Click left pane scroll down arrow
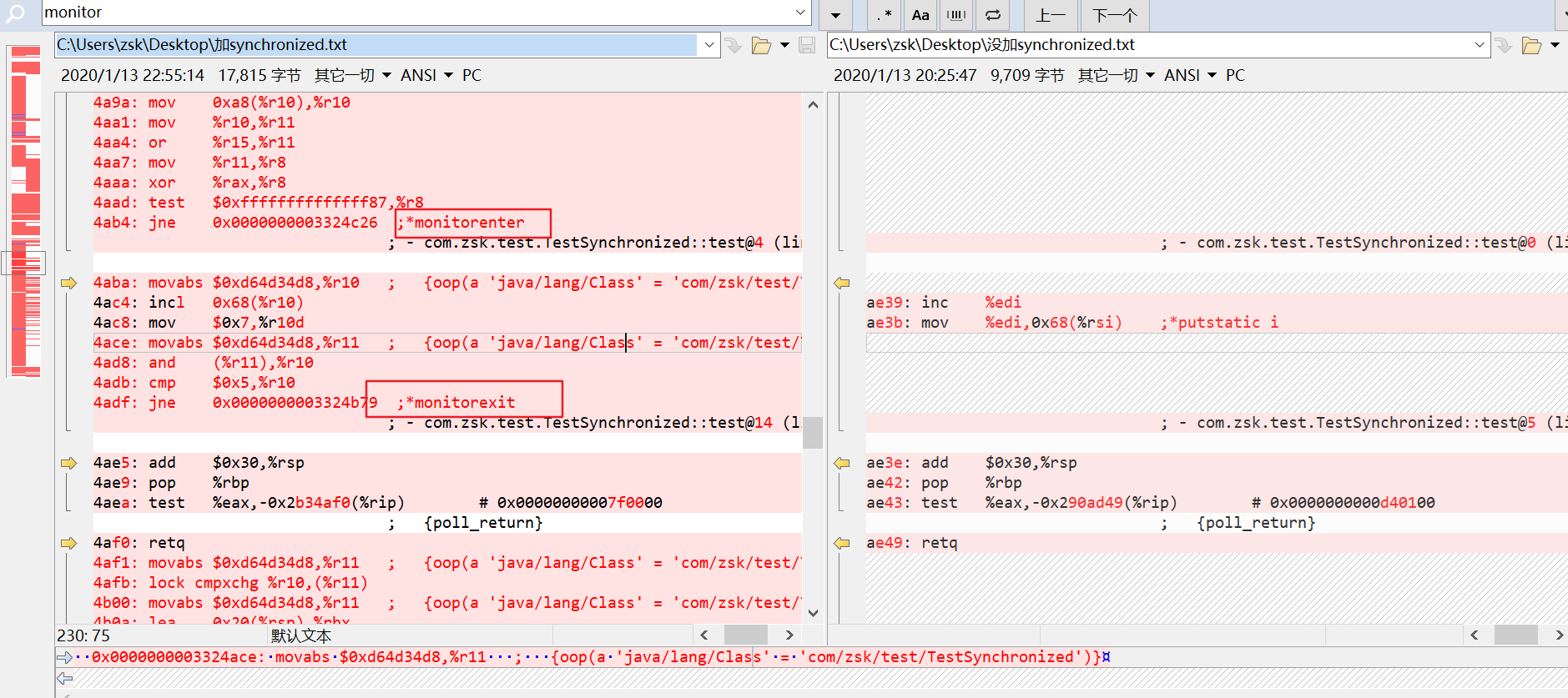Image resolution: width=1568 pixels, height=698 pixels. pyautogui.click(x=813, y=613)
